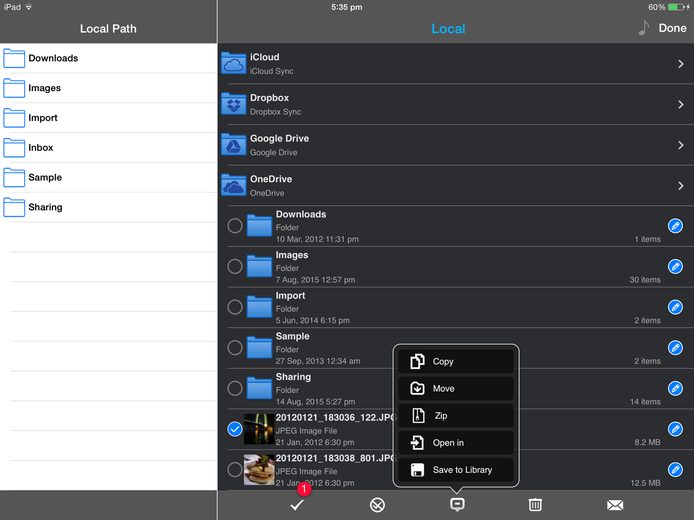Viewport: 694px width, 520px height.
Task: Tap the battery indicator in status bar
Action: click(677, 7)
